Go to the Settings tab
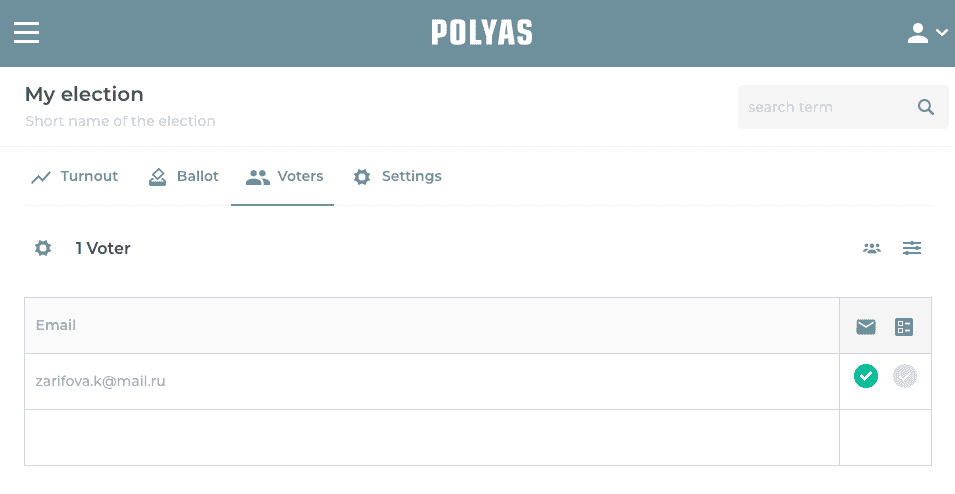The height and width of the screenshot is (494, 955). pyautogui.click(x=397, y=177)
